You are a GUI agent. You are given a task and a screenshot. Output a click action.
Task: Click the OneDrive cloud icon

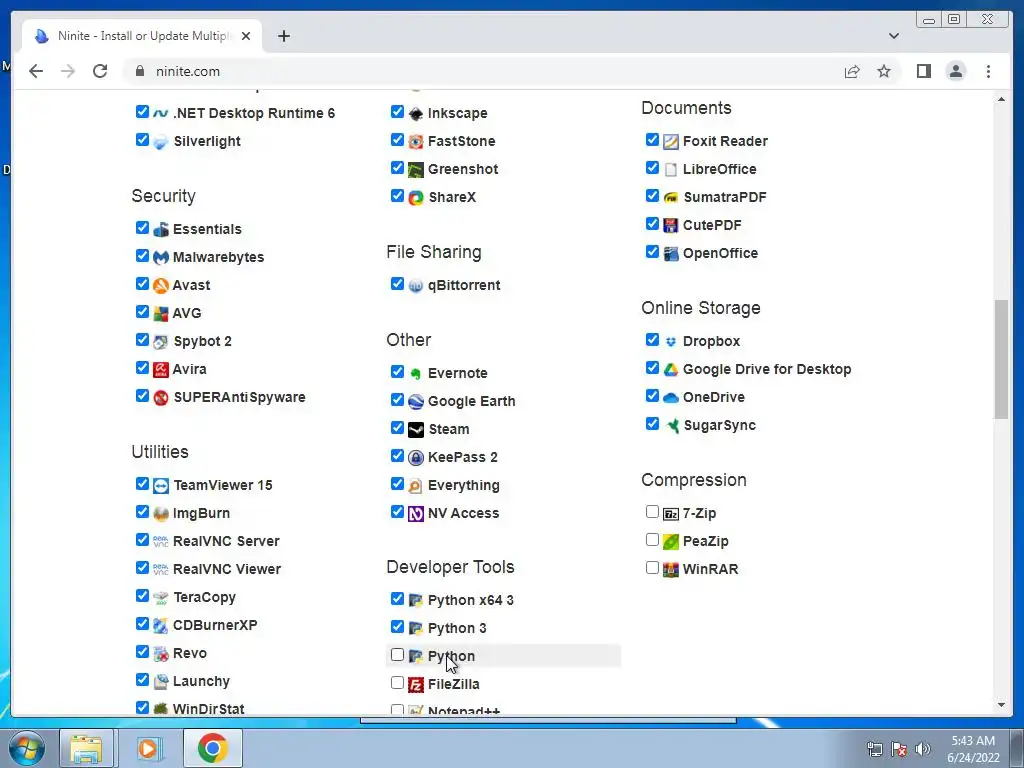coord(671,398)
